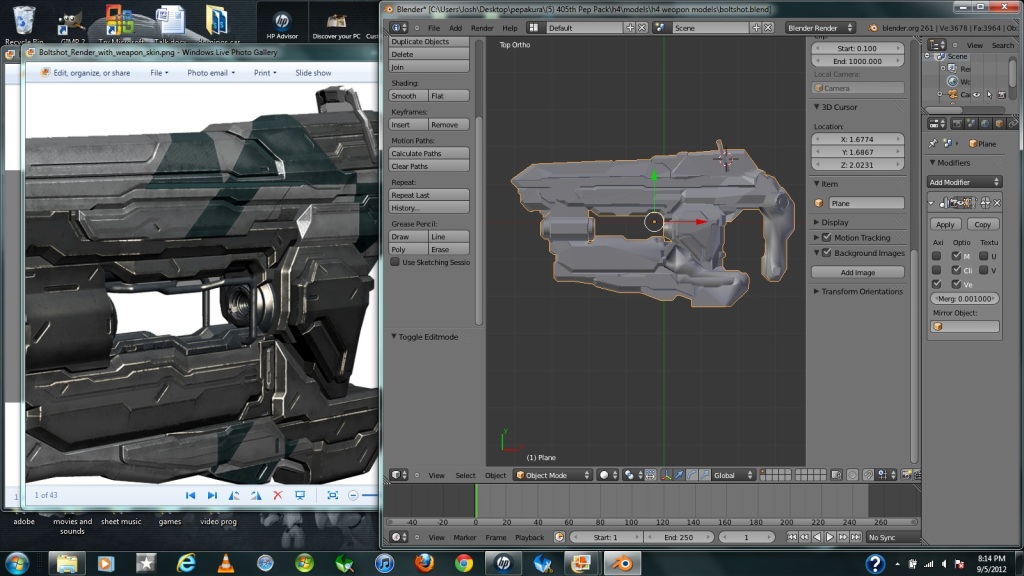Expand the Transform Orientations panel
This screenshot has height=576, width=1024.
pyautogui.click(x=816, y=291)
